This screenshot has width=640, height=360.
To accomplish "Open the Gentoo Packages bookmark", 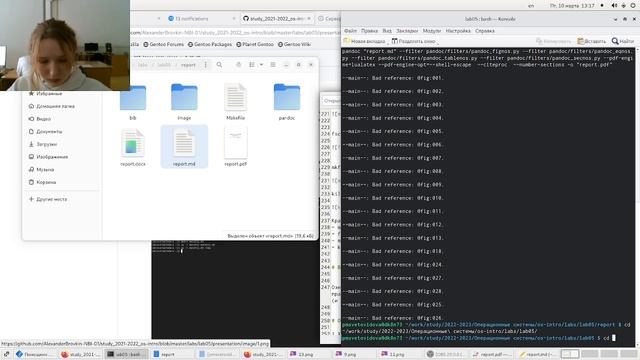I will coord(209,44).
